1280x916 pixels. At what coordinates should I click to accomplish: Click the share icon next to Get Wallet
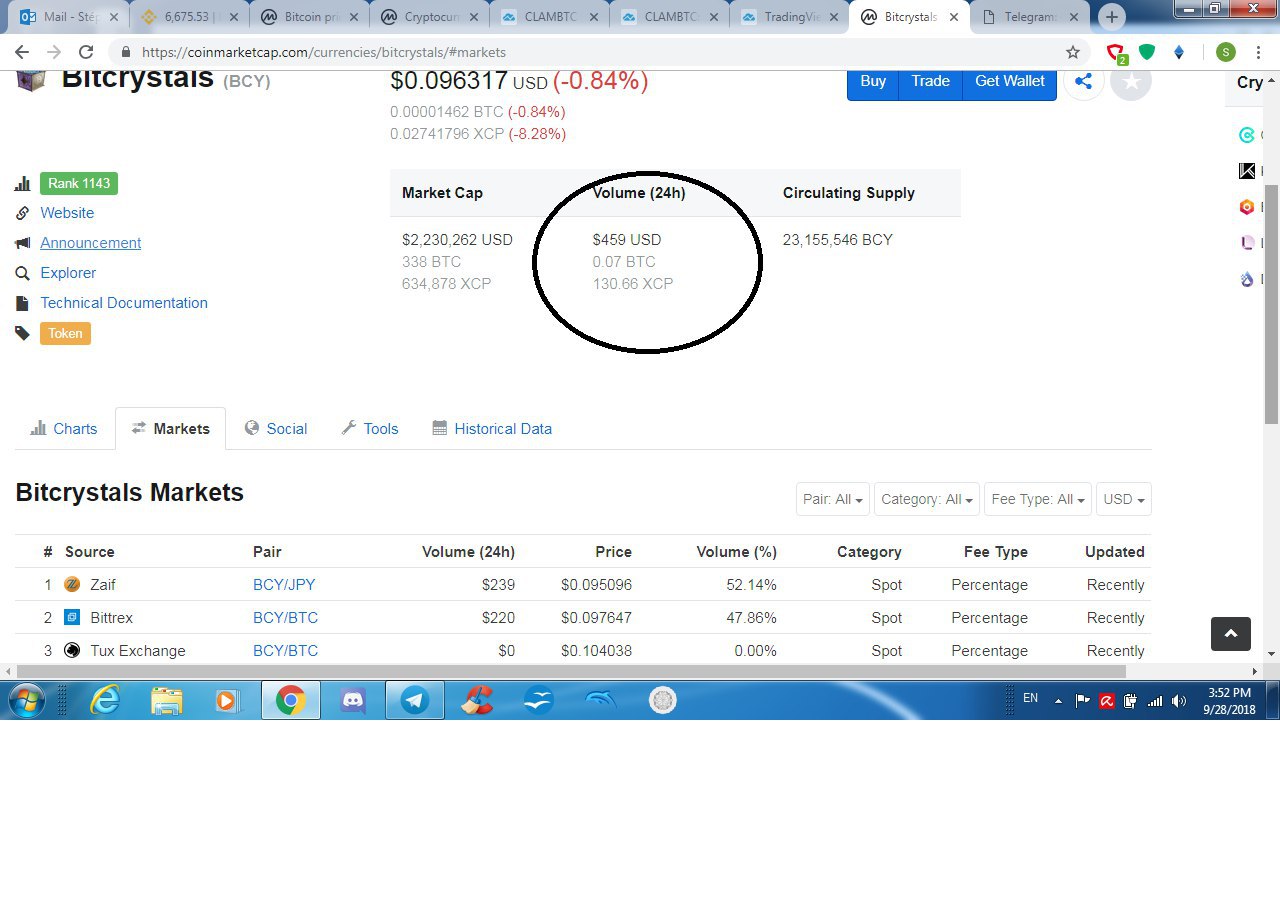[x=1083, y=81]
